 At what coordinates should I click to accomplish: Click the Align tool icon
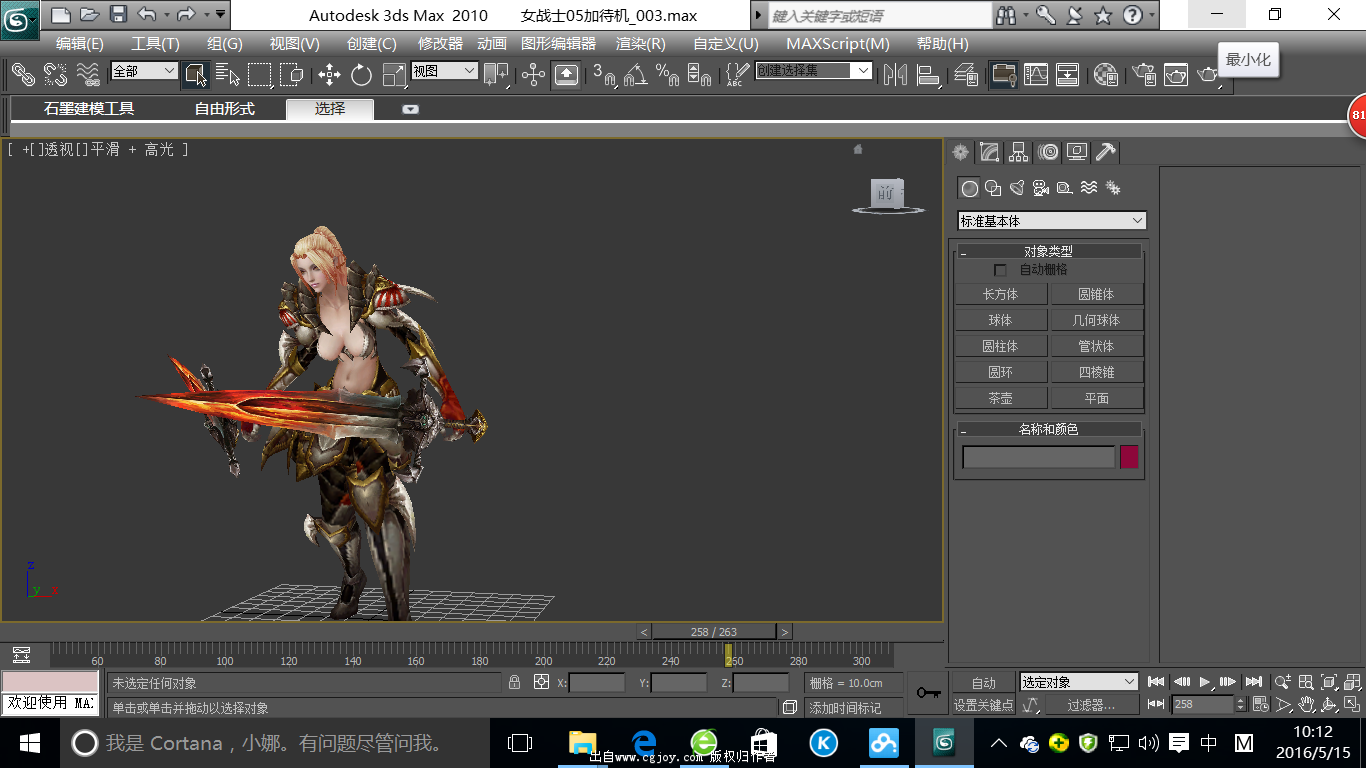tap(929, 74)
